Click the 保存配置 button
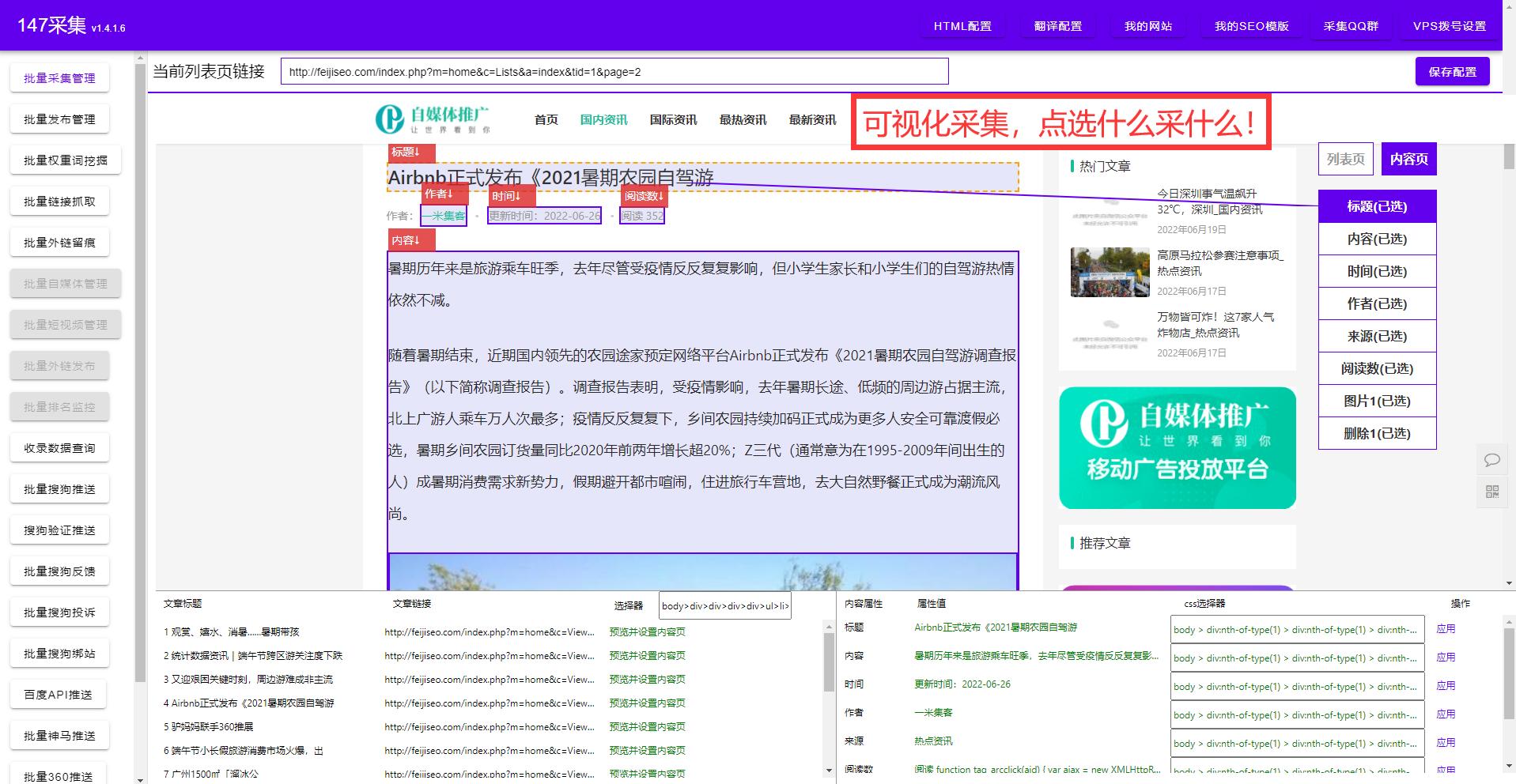1516x784 pixels. 1451,71
